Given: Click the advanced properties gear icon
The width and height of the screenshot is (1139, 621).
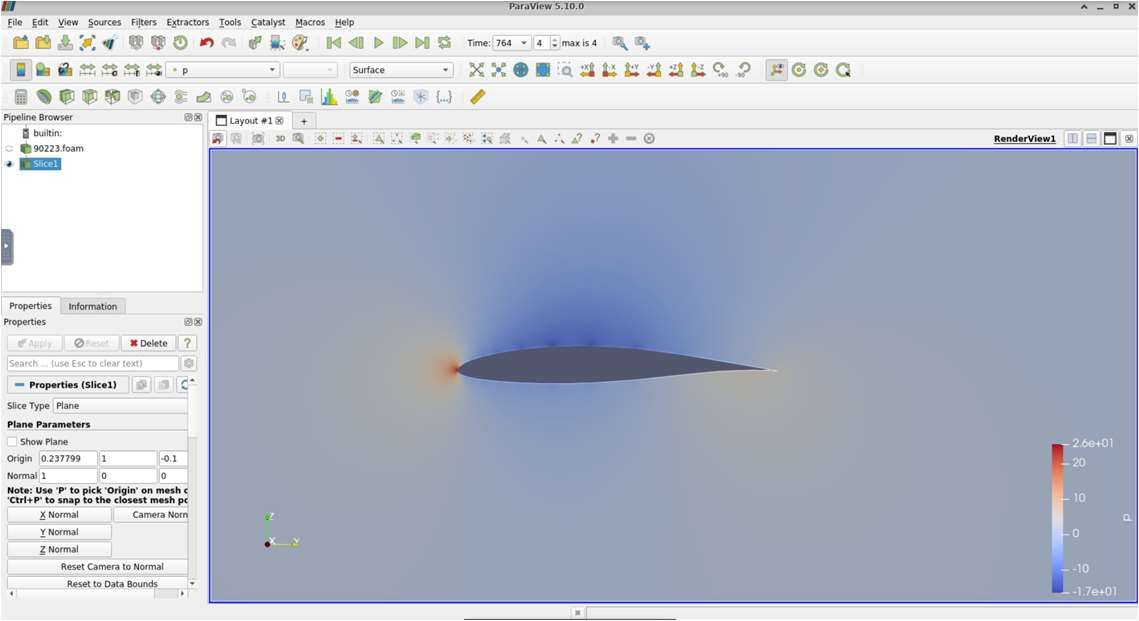Looking at the screenshot, I should click(x=189, y=364).
